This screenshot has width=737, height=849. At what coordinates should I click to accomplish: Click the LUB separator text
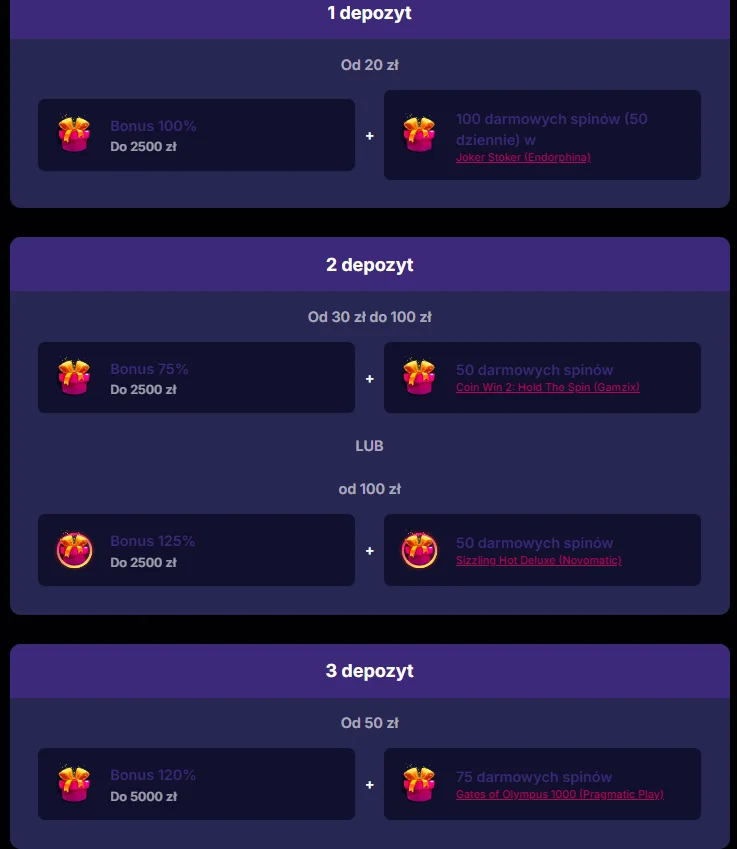(369, 446)
